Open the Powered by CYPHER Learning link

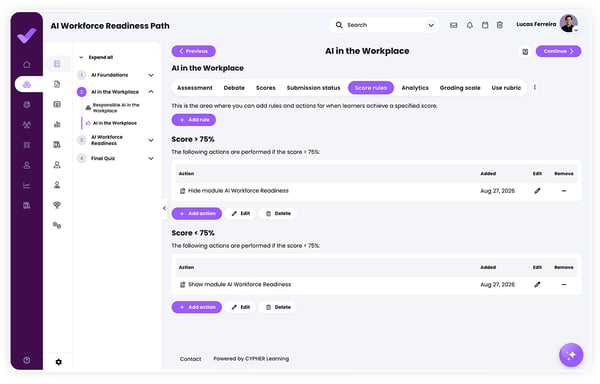pos(251,359)
